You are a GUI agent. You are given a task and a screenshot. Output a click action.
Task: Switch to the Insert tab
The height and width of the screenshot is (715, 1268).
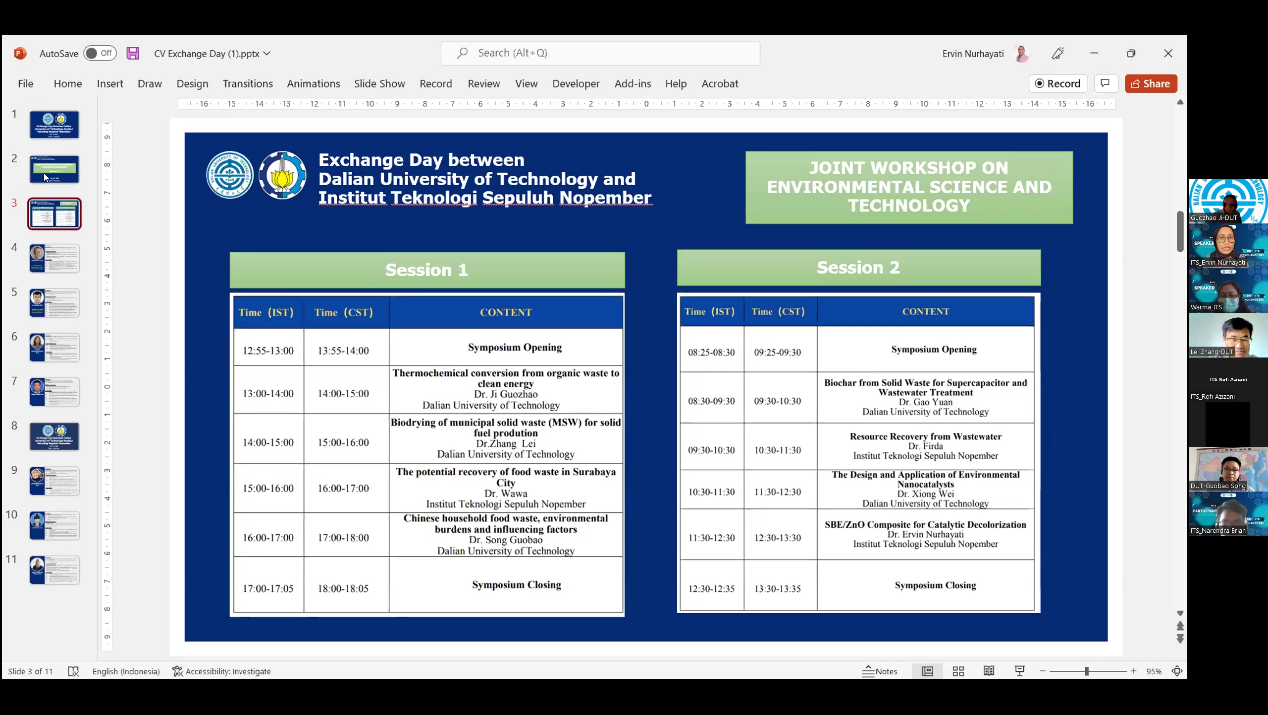click(110, 84)
